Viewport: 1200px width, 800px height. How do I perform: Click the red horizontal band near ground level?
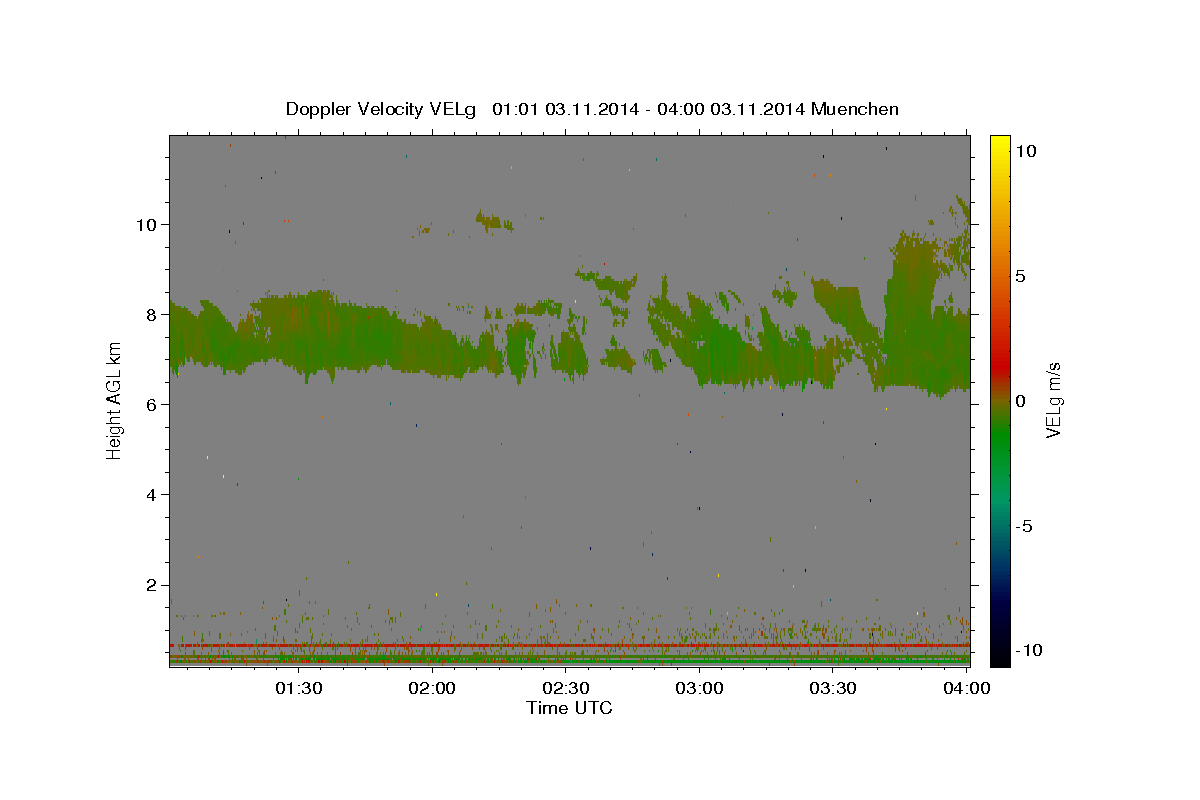[570, 646]
